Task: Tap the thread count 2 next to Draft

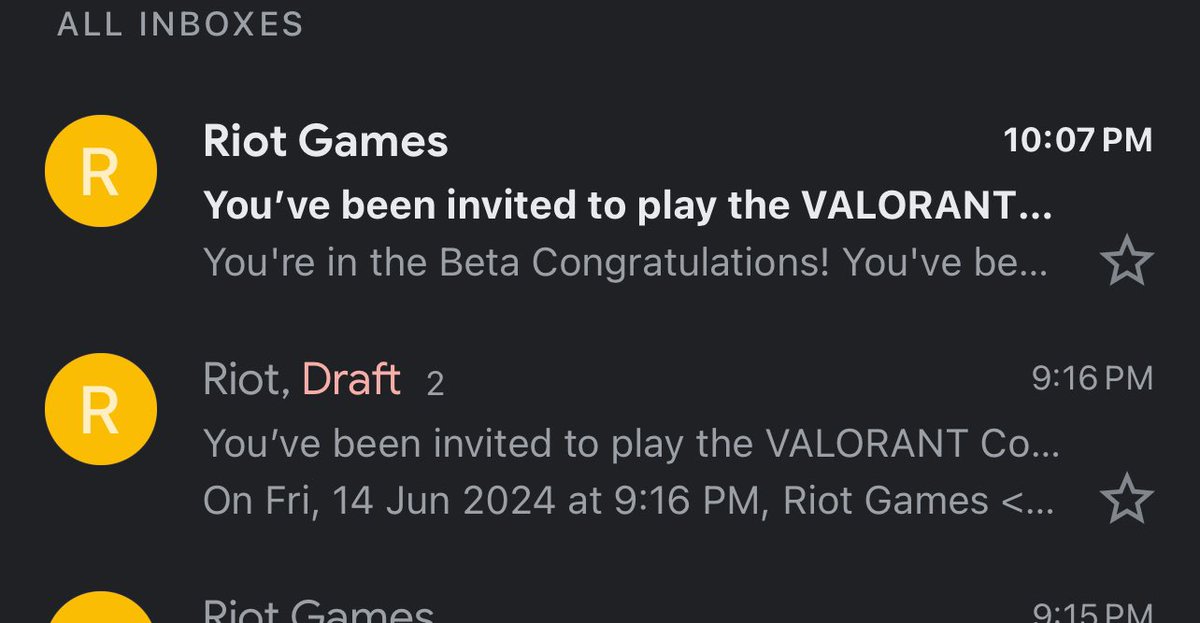Action: [435, 384]
